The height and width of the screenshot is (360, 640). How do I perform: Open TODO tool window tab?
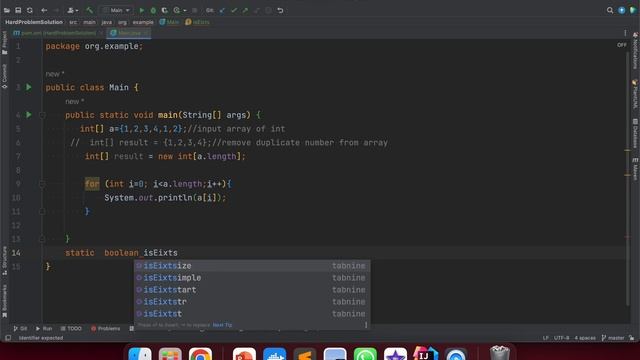[x=71, y=329]
